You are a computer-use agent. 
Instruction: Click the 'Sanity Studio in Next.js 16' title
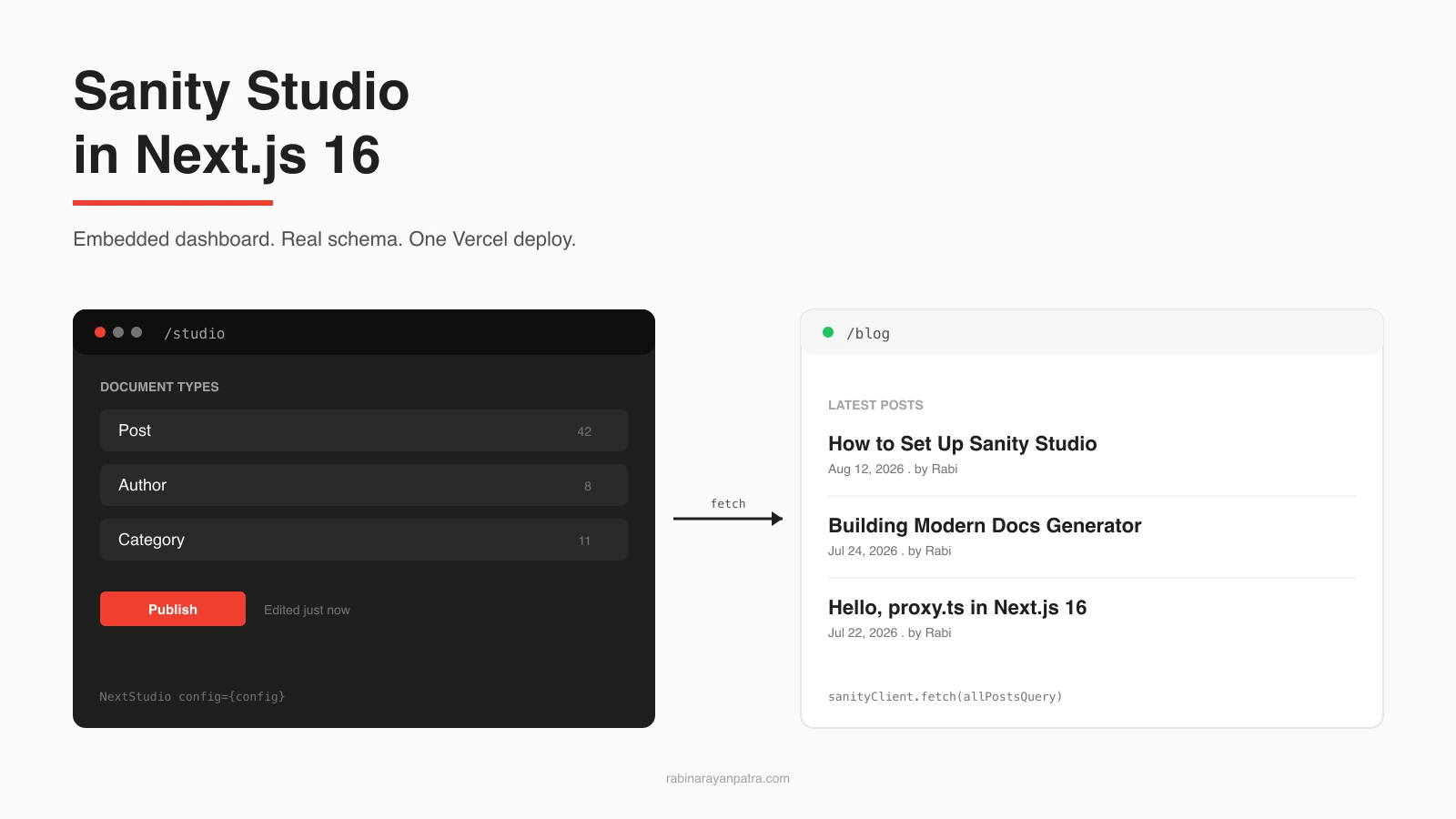[x=241, y=123]
